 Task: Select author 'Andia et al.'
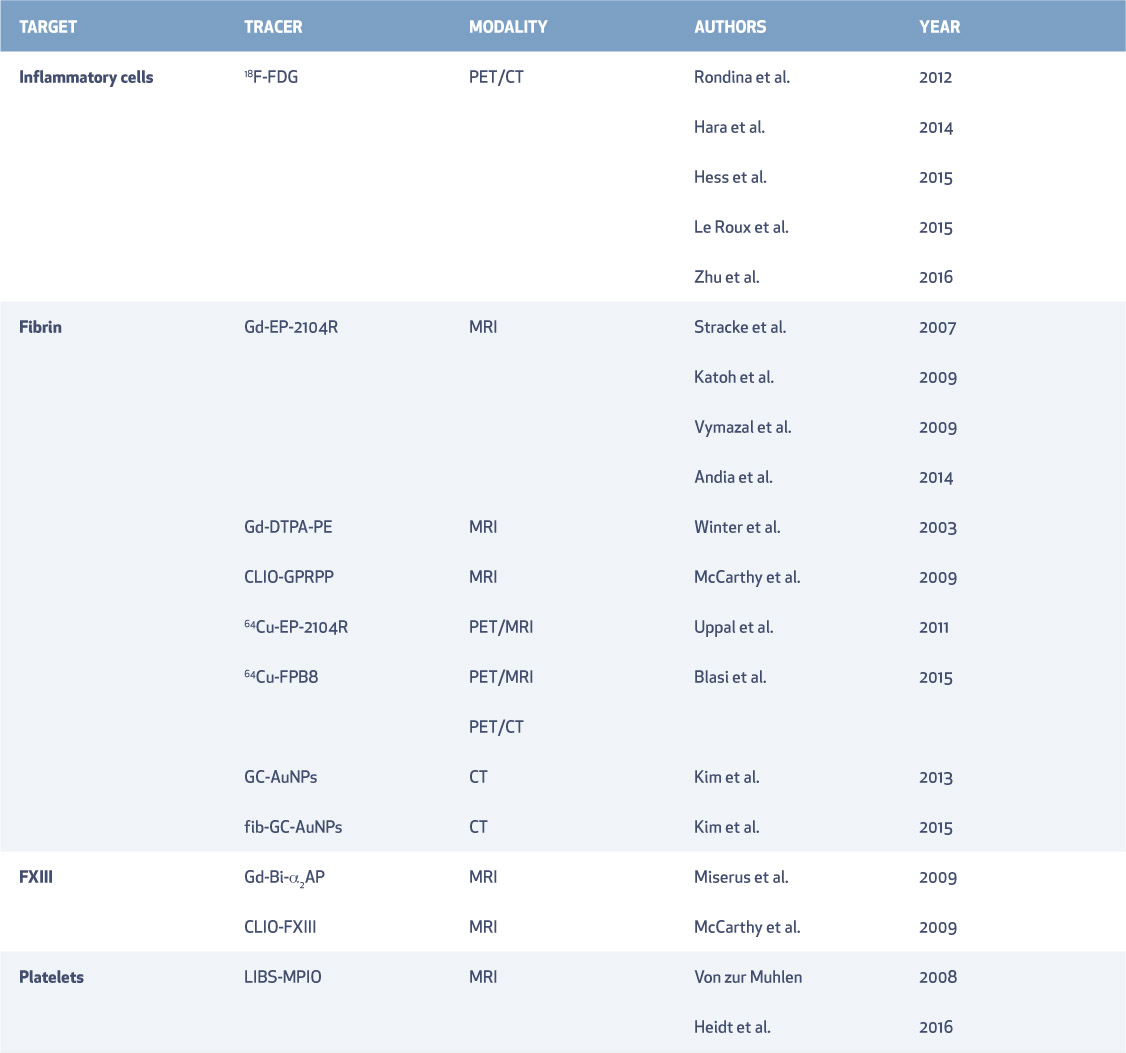(733, 477)
